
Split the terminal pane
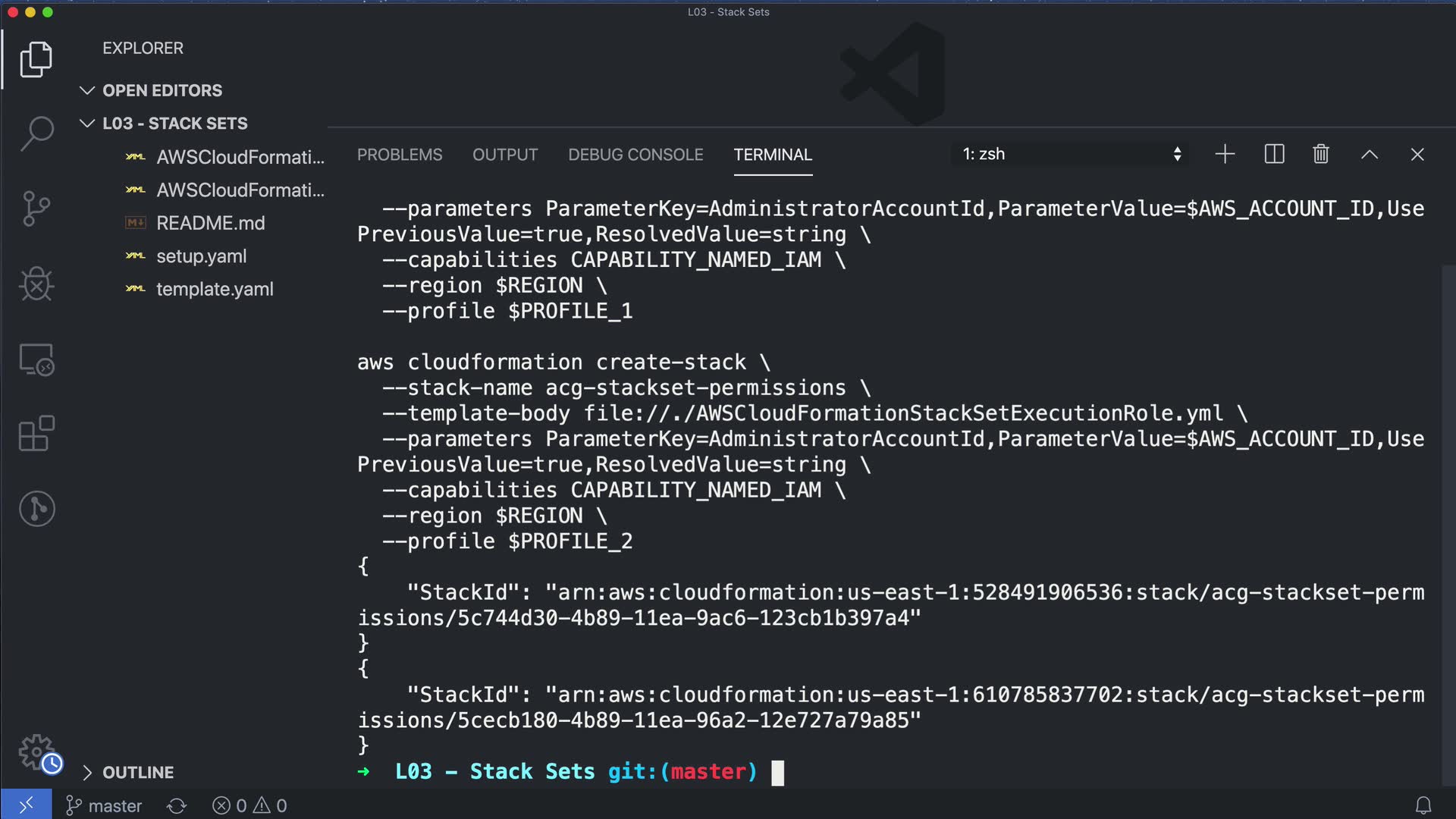1274,155
